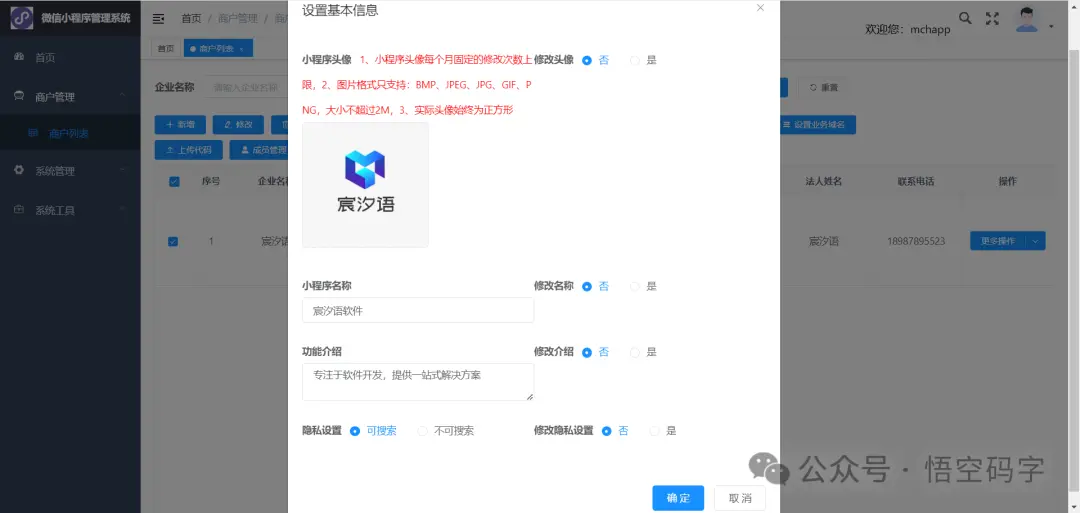
Task: Open the 更多操作 dropdown arrow
Action: click(x=1036, y=241)
